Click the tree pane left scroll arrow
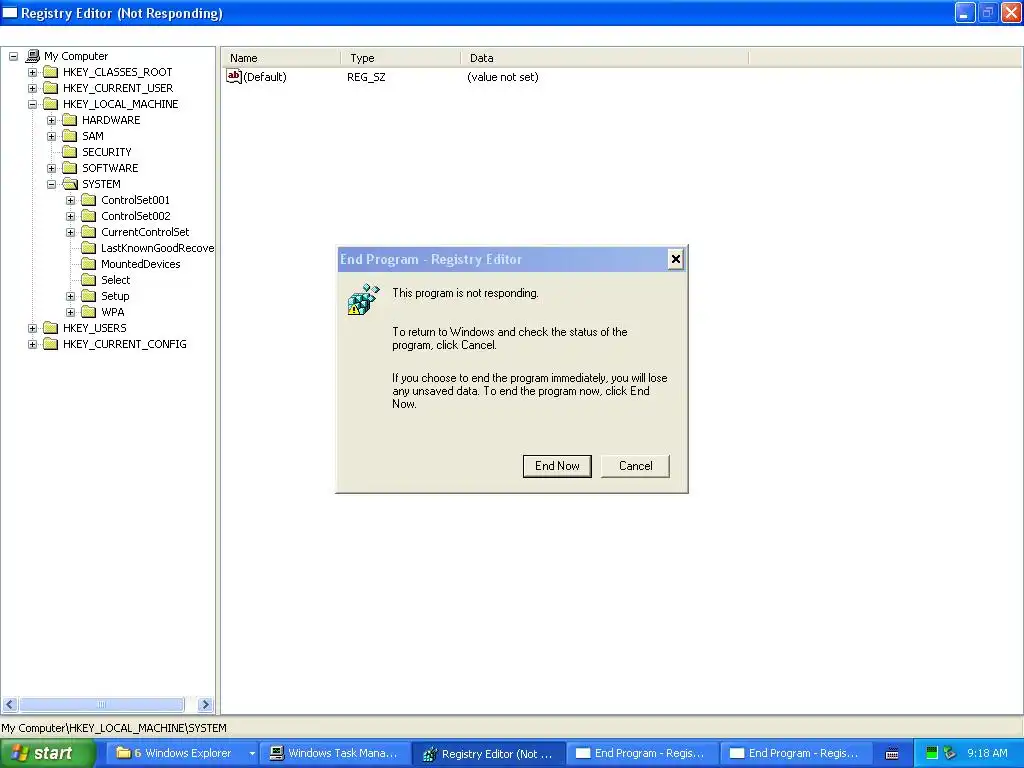 tap(10, 705)
